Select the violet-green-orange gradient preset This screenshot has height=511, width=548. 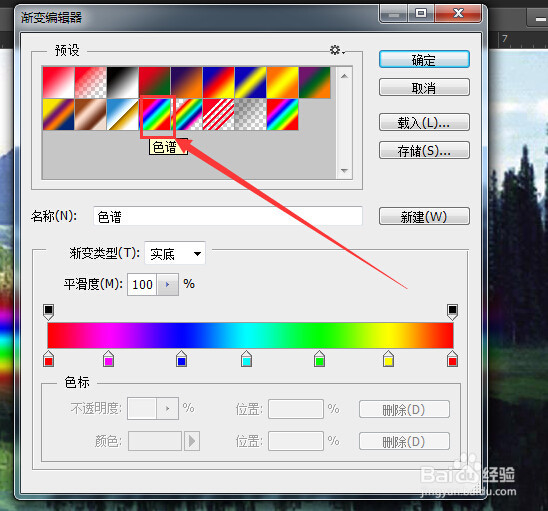point(314,82)
